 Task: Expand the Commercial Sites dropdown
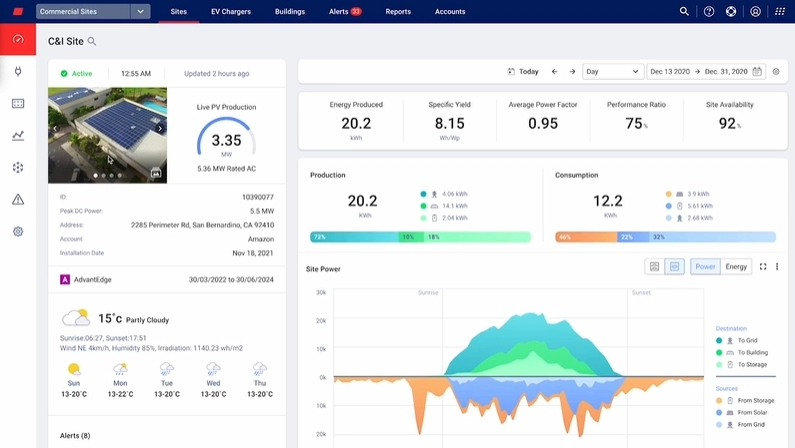(x=140, y=12)
